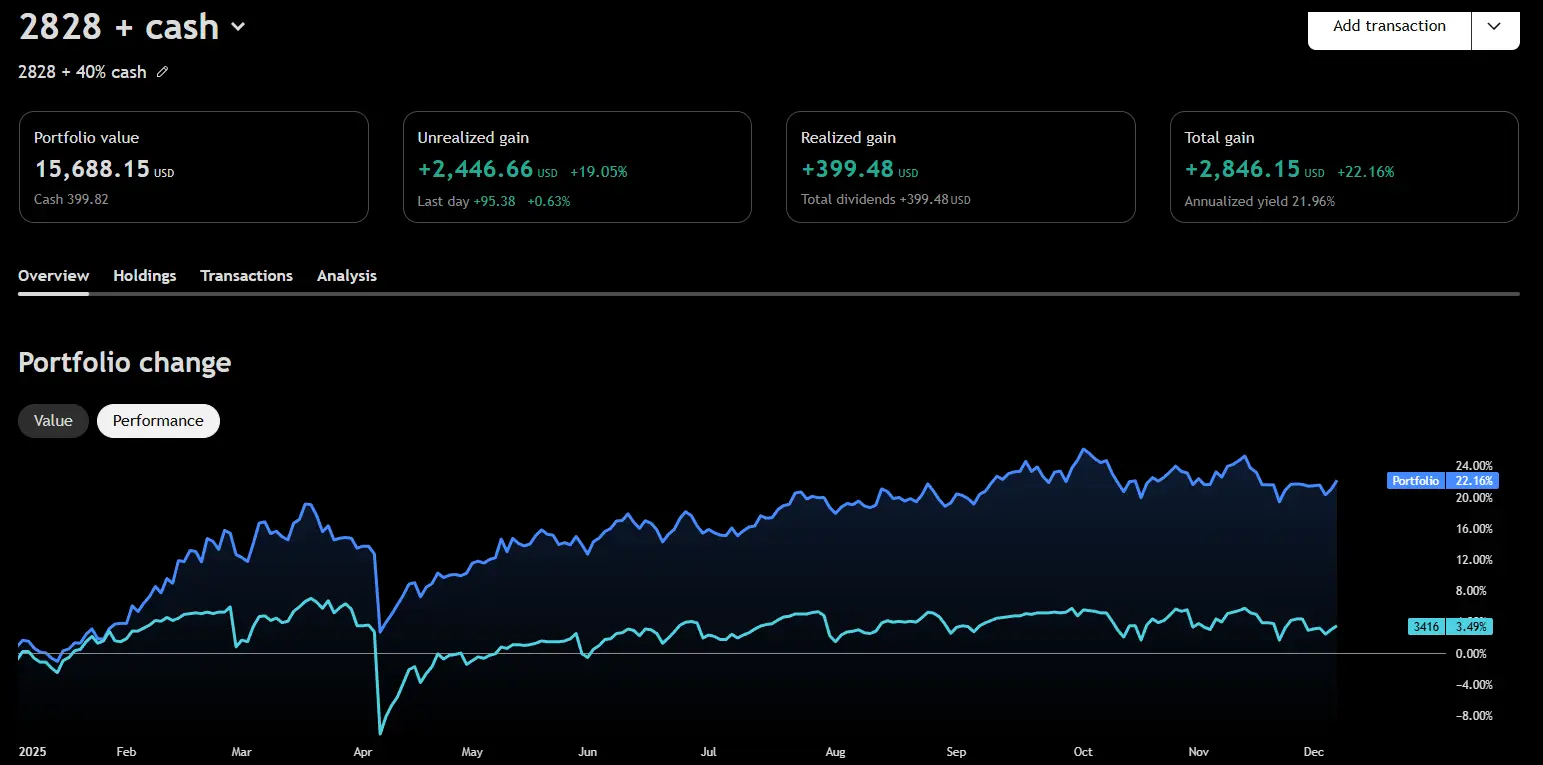The width and height of the screenshot is (1543, 765).
Task: Select the Overview tab
Action: pos(53,275)
